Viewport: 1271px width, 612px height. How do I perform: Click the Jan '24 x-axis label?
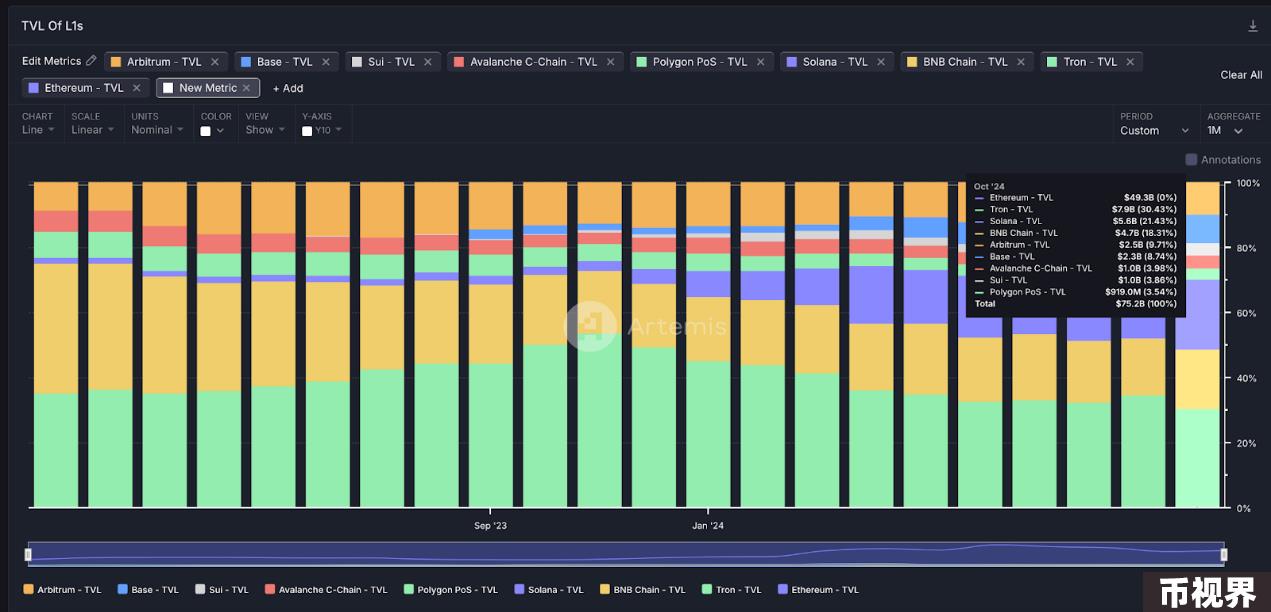(x=708, y=525)
